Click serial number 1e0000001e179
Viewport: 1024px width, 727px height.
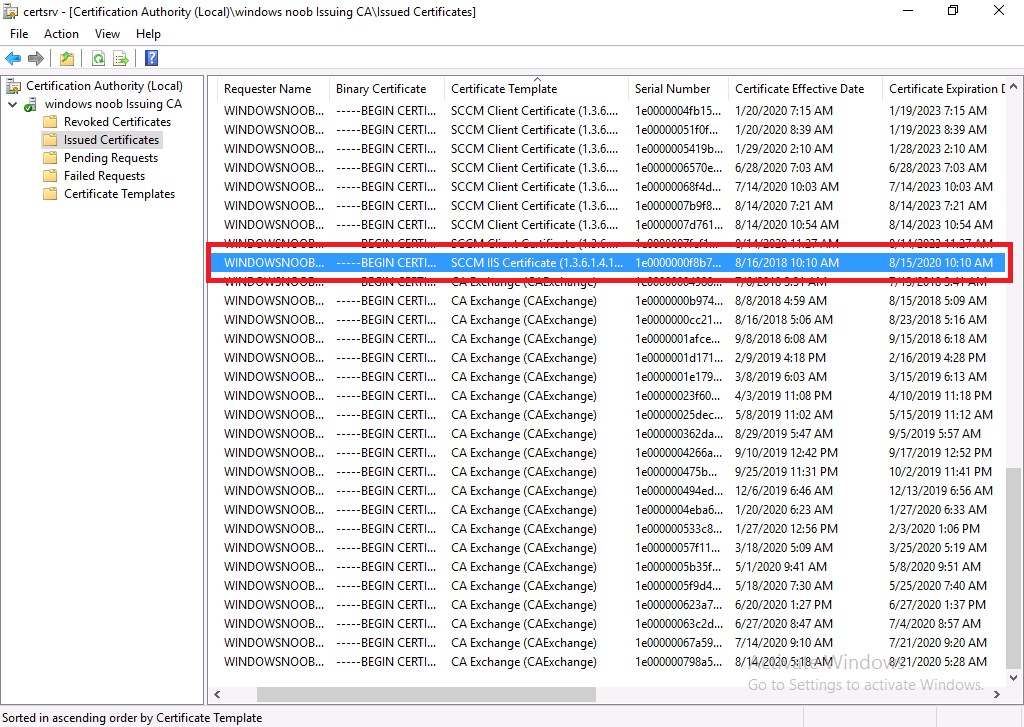[679, 377]
